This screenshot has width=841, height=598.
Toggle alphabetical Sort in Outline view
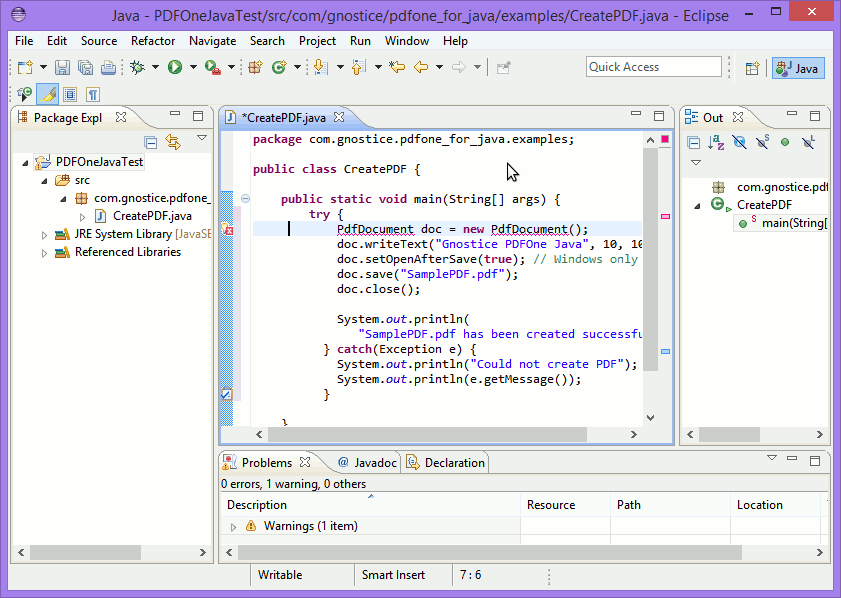(x=716, y=142)
